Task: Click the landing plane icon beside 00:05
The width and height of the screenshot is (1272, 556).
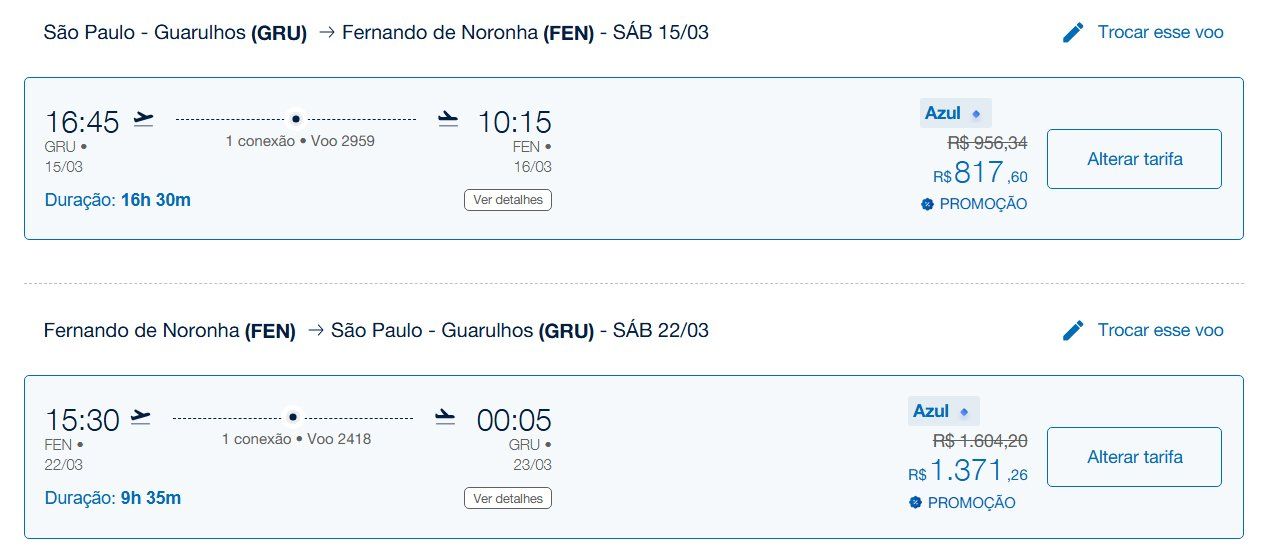Action: tap(446, 418)
